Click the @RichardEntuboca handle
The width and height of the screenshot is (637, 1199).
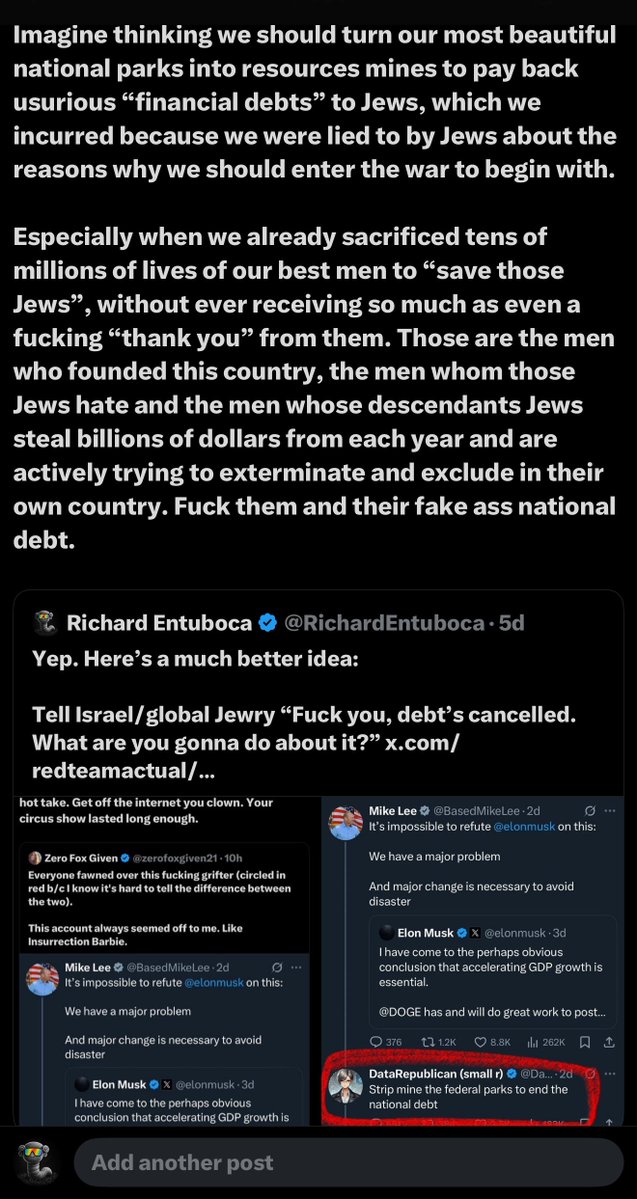point(387,623)
